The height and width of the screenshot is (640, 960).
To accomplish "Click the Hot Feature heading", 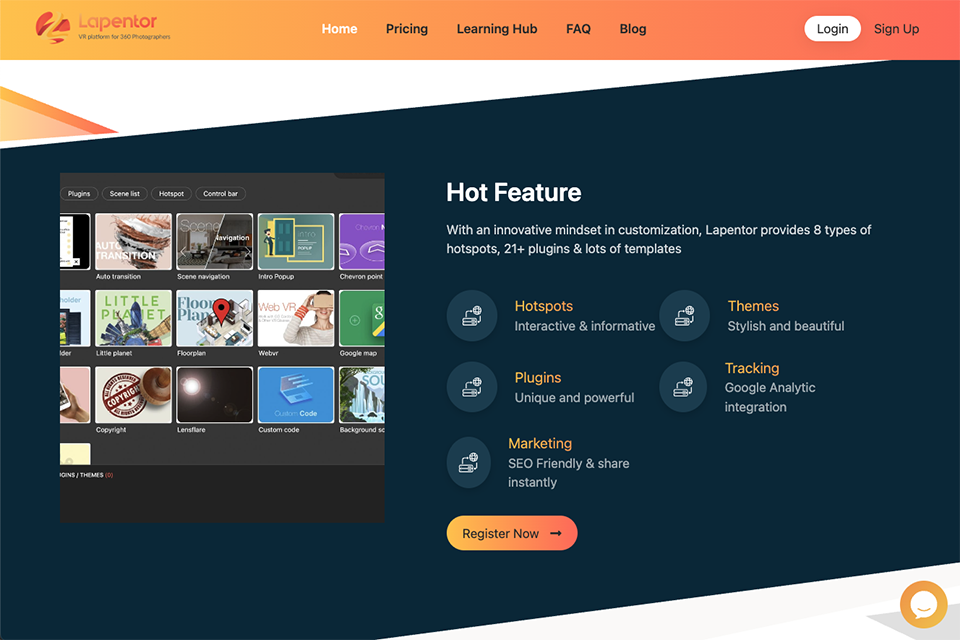I will click(x=514, y=192).
